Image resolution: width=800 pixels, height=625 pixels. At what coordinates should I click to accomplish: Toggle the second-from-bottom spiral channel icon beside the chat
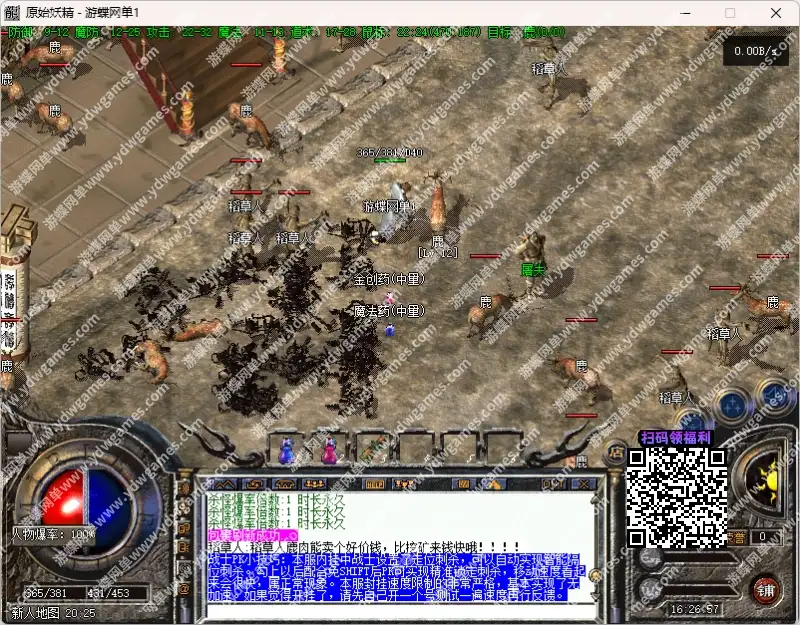(x=184, y=567)
